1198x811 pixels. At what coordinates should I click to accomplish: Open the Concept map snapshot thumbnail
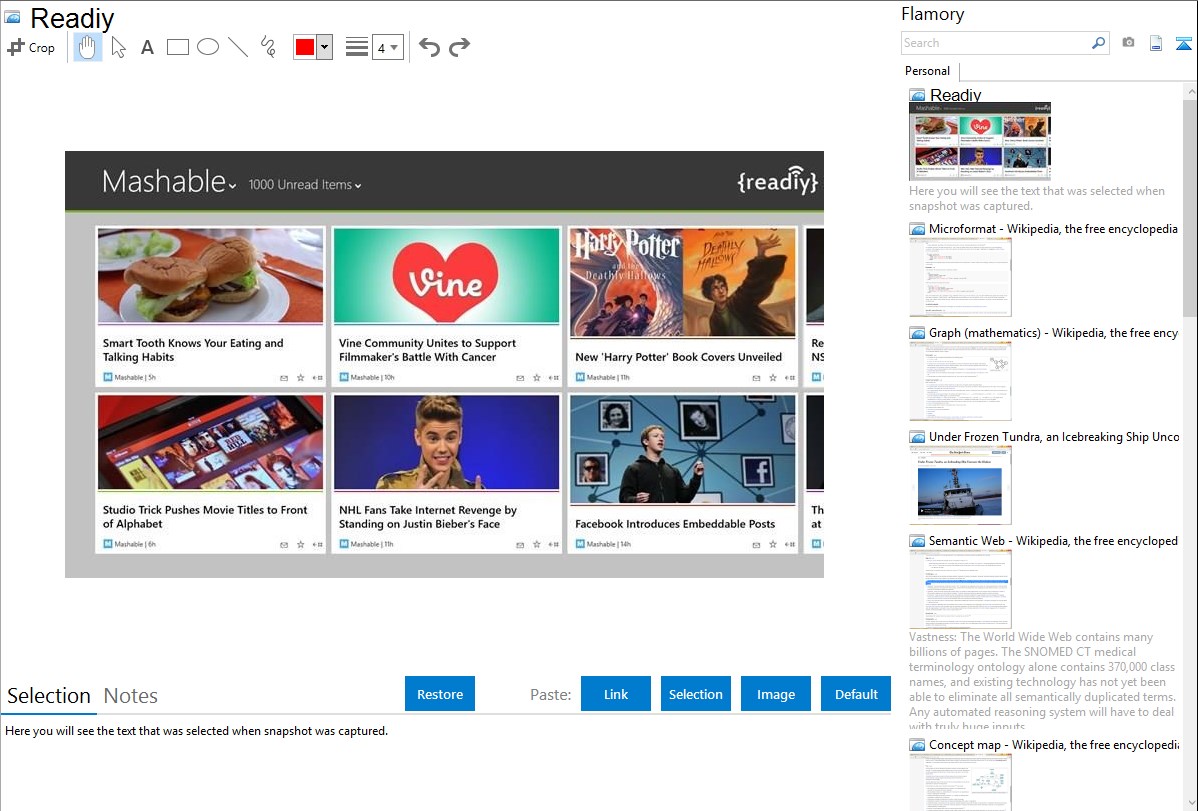960,782
